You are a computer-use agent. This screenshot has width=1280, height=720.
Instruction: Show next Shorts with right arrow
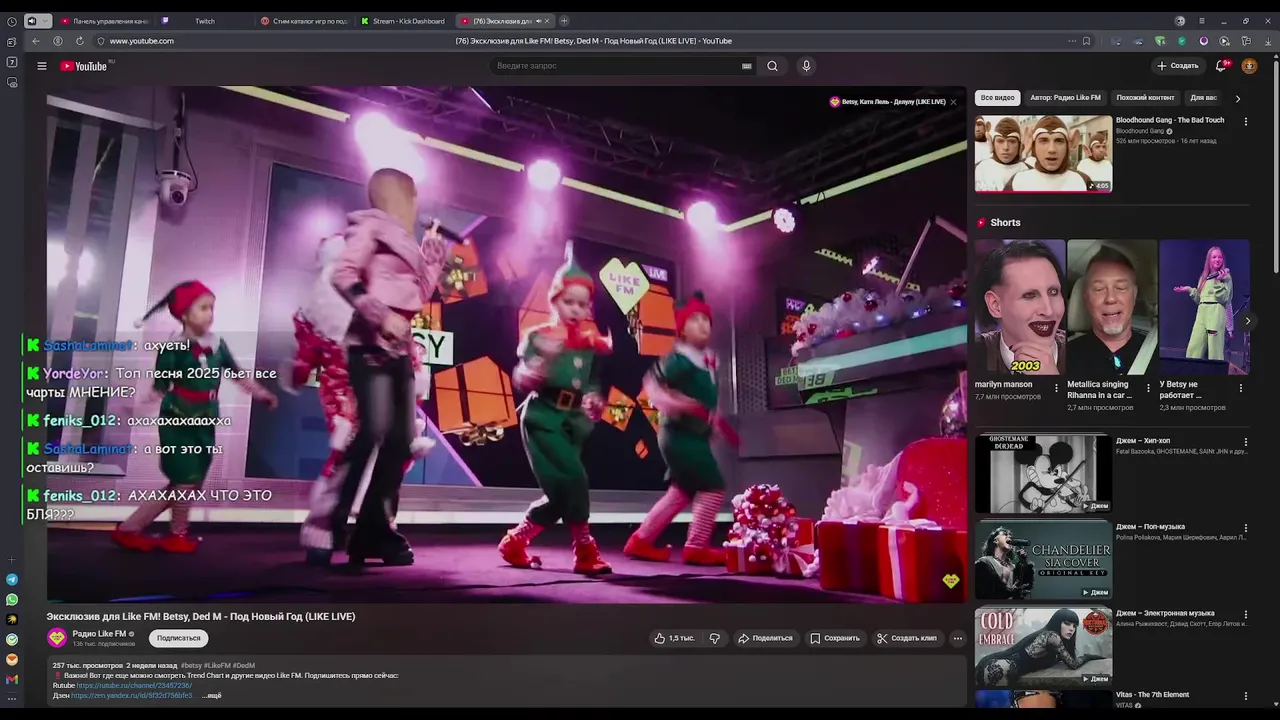(x=1247, y=321)
